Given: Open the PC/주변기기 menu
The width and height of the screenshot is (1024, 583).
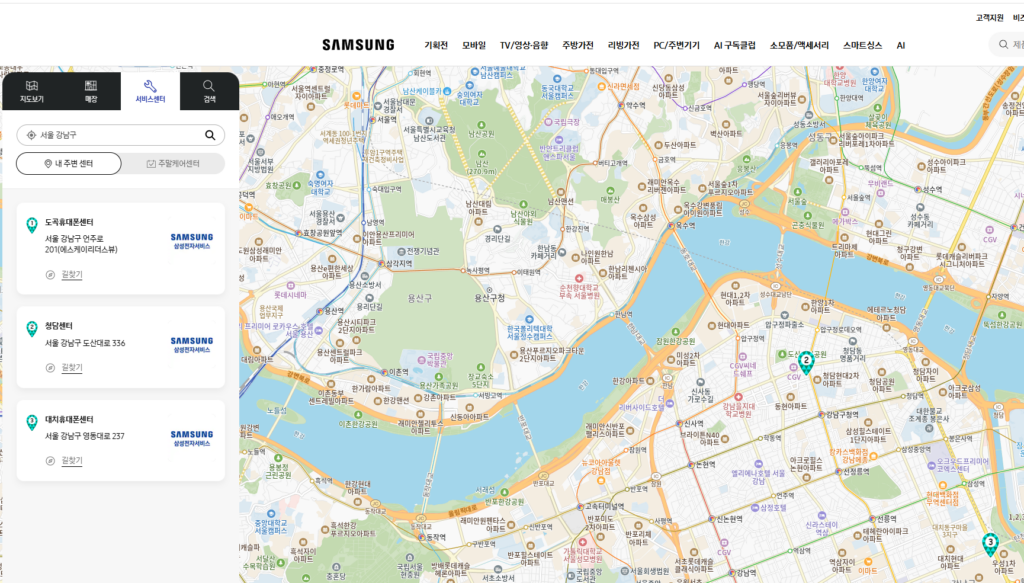Looking at the screenshot, I should click(x=677, y=46).
